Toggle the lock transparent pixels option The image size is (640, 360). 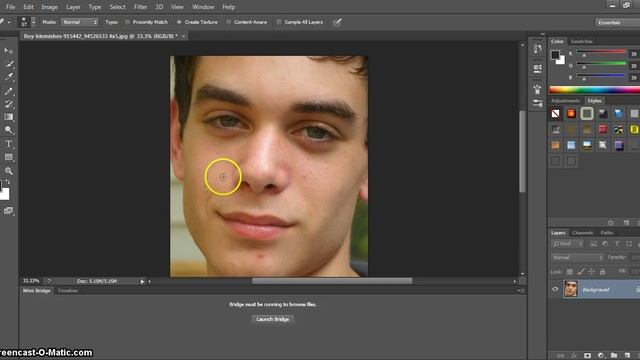coord(570,271)
